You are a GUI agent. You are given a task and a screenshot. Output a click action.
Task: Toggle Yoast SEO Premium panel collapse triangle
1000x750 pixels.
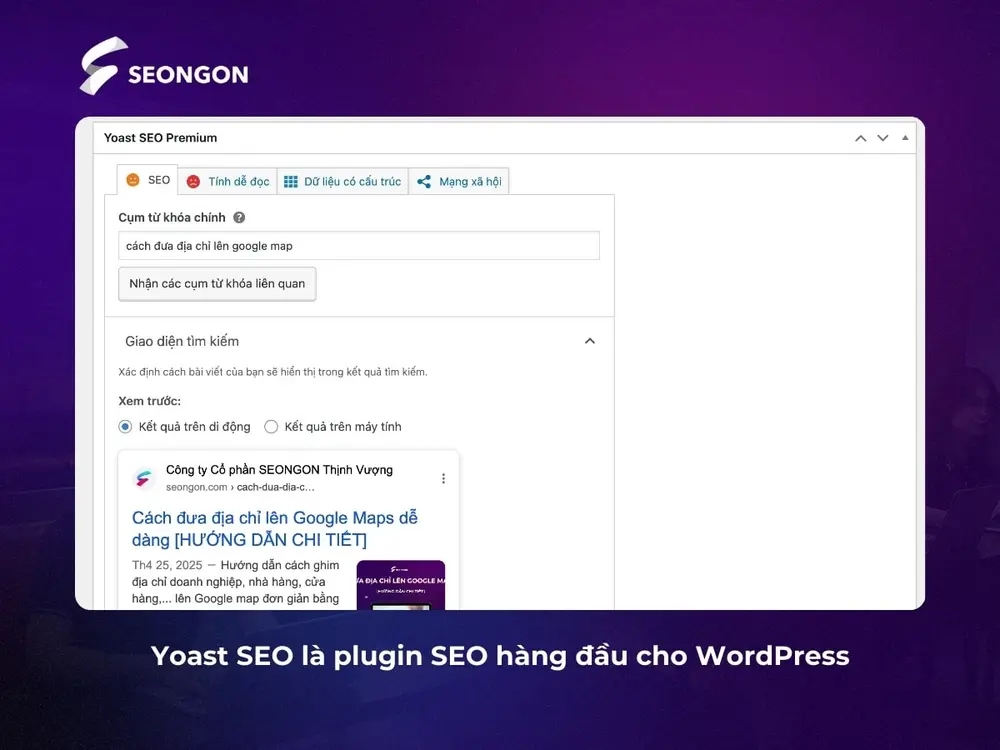click(905, 138)
